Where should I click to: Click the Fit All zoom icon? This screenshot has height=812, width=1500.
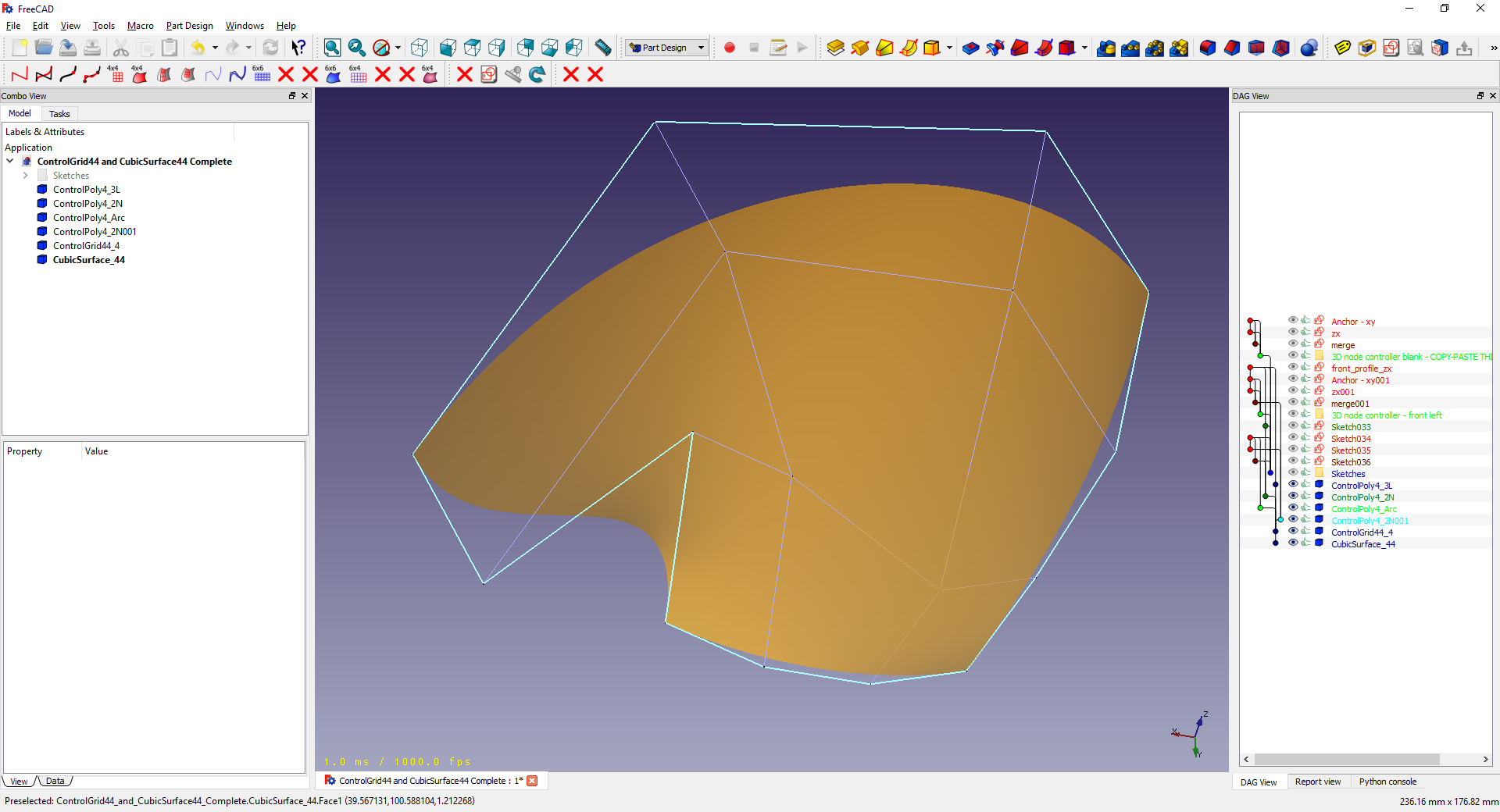pos(332,48)
